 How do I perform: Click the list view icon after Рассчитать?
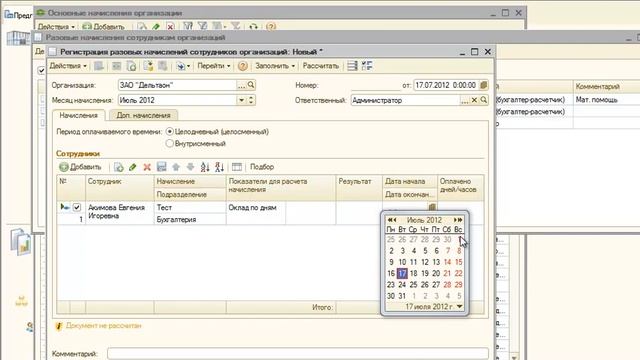pyautogui.click(x=353, y=66)
